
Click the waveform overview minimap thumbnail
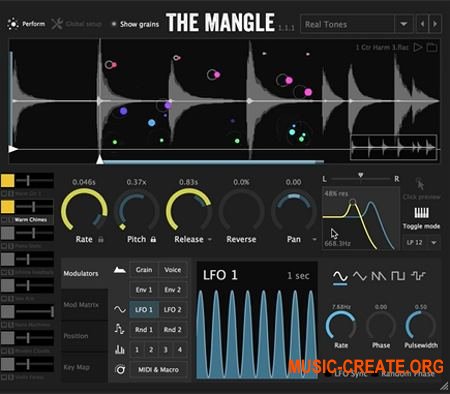[394, 148]
